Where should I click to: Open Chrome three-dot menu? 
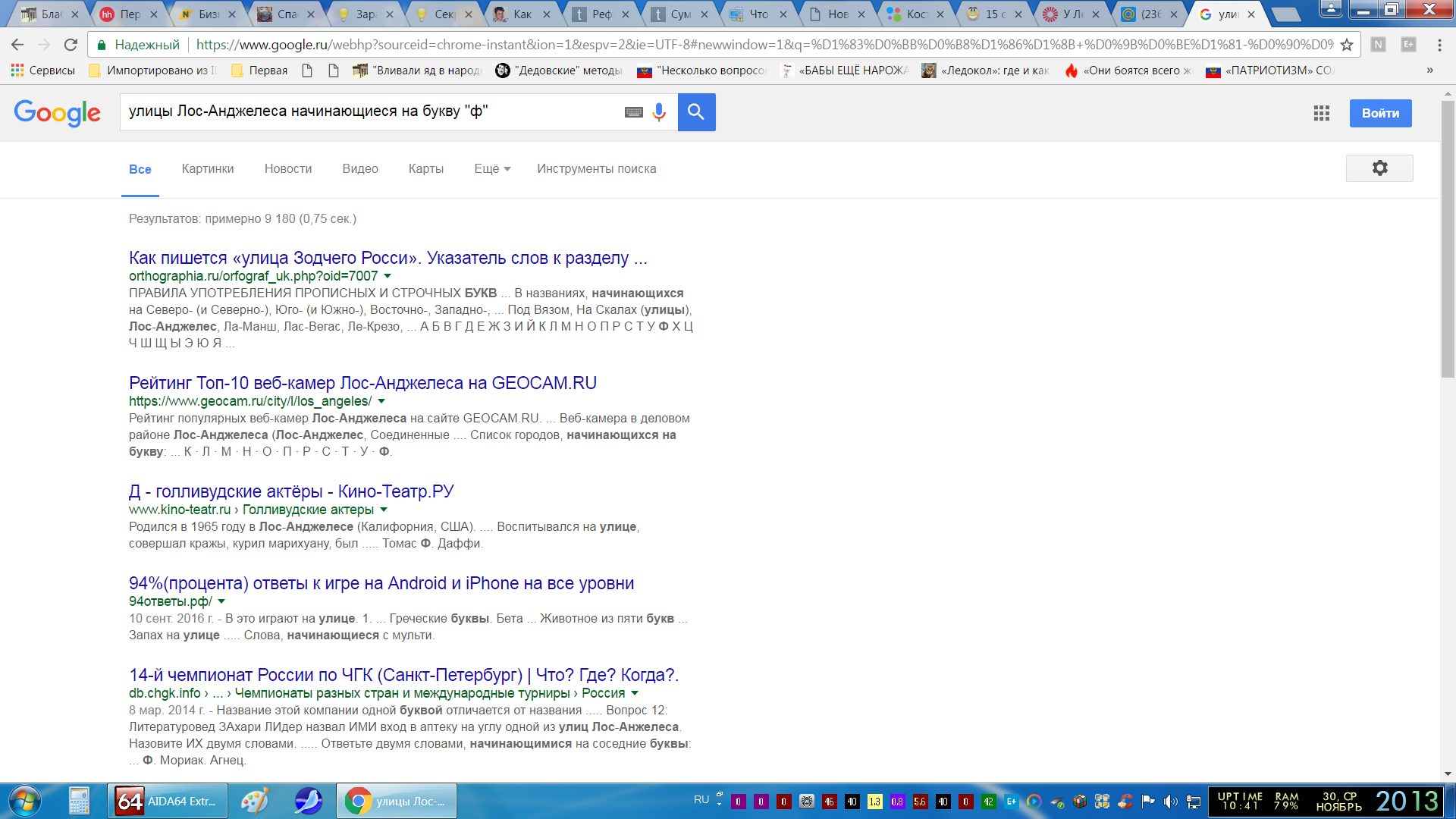point(1439,45)
